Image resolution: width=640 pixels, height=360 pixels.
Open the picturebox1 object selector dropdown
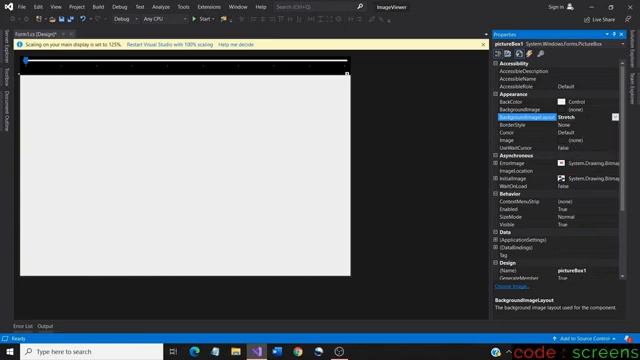point(623,44)
